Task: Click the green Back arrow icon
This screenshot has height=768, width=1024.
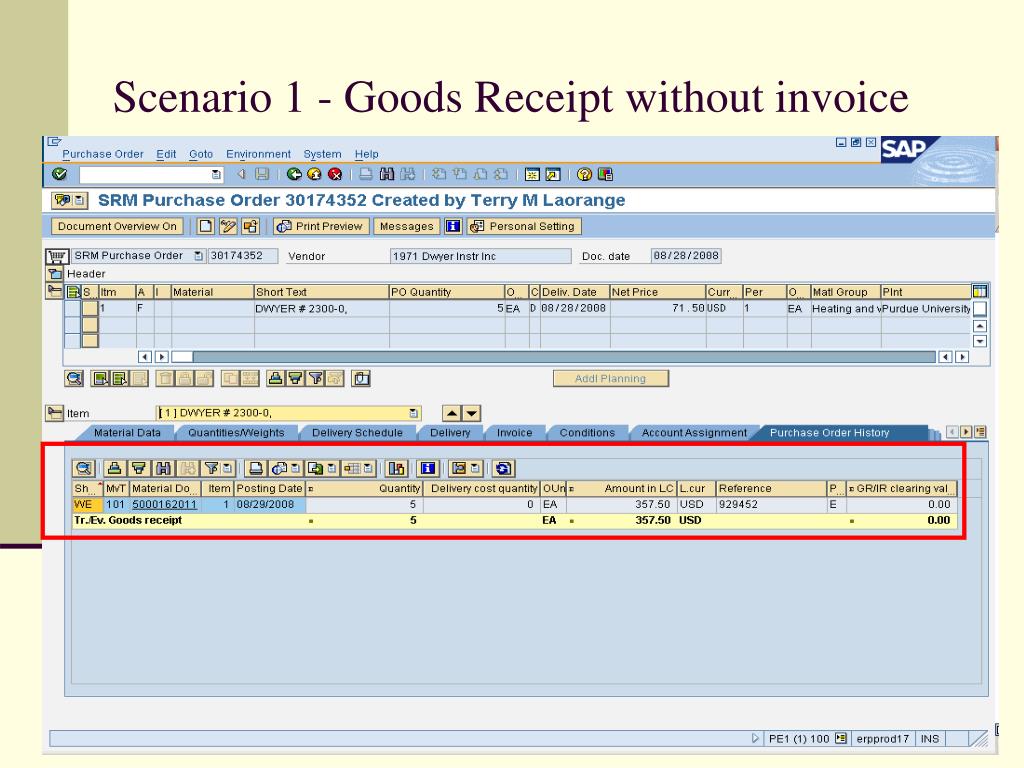Action: point(294,174)
